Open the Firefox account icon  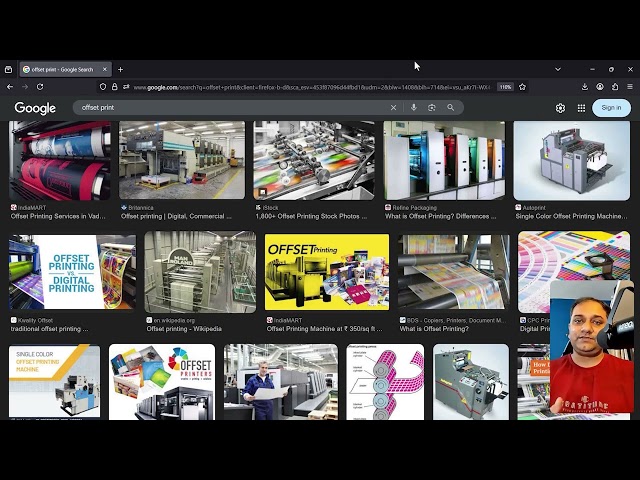pyautogui.click(x=600, y=87)
